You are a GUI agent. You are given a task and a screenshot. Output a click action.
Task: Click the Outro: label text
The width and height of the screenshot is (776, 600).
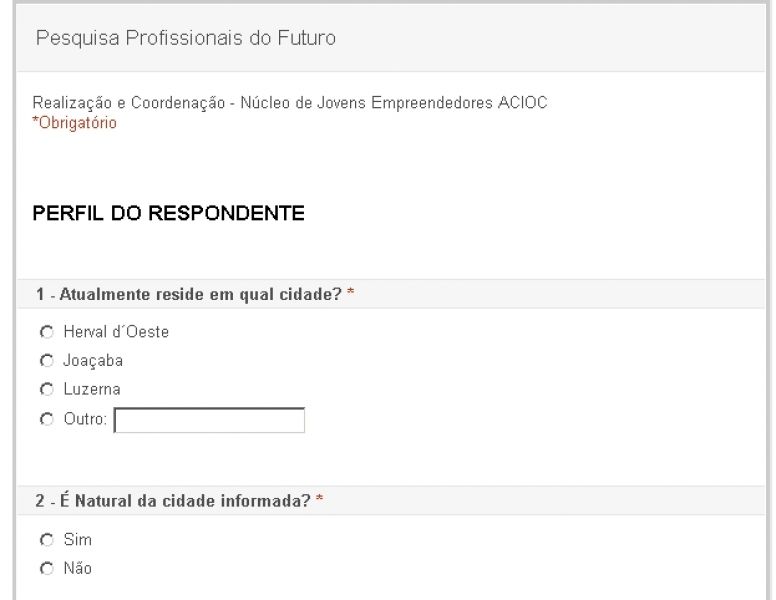tap(86, 421)
